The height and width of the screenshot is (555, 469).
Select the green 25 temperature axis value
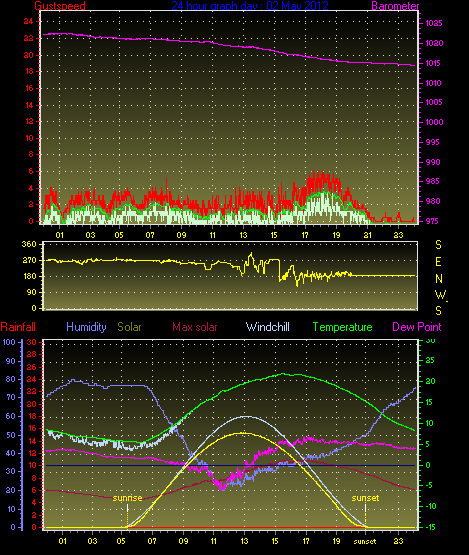(430, 360)
